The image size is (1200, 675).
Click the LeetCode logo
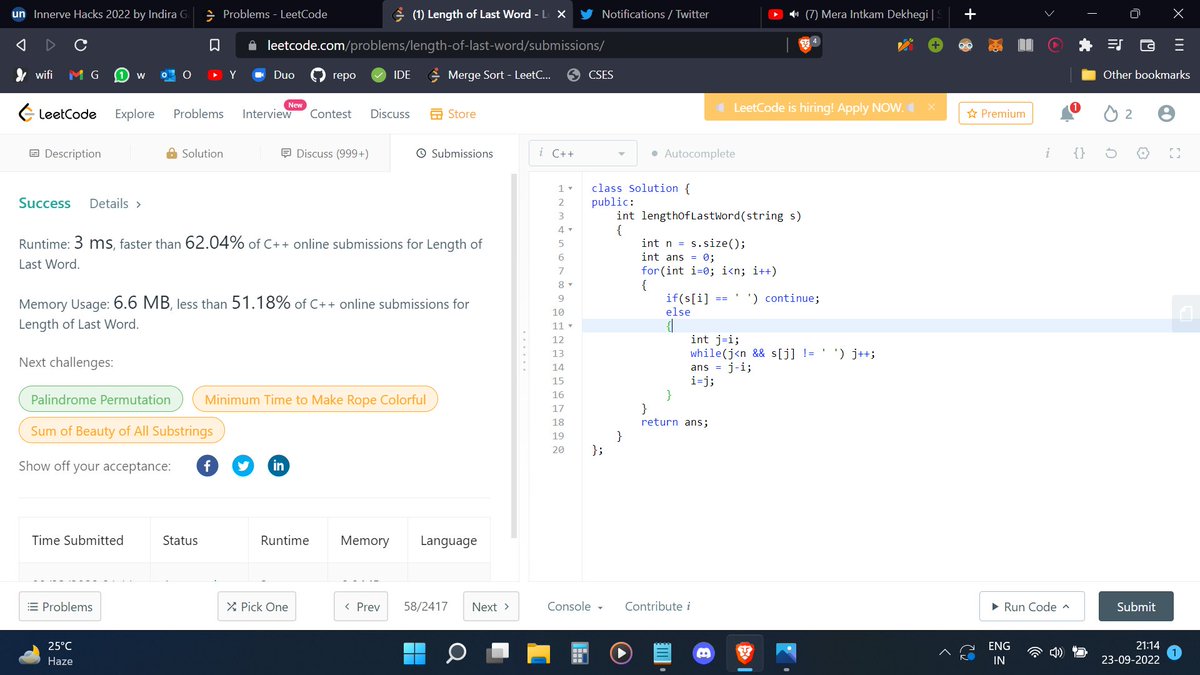click(x=58, y=114)
